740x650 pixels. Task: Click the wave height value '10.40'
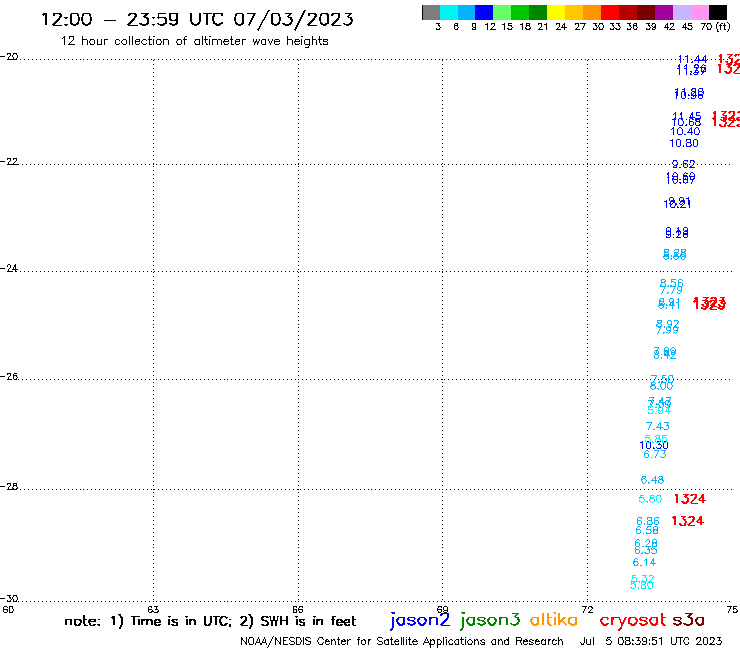[x=685, y=132]
